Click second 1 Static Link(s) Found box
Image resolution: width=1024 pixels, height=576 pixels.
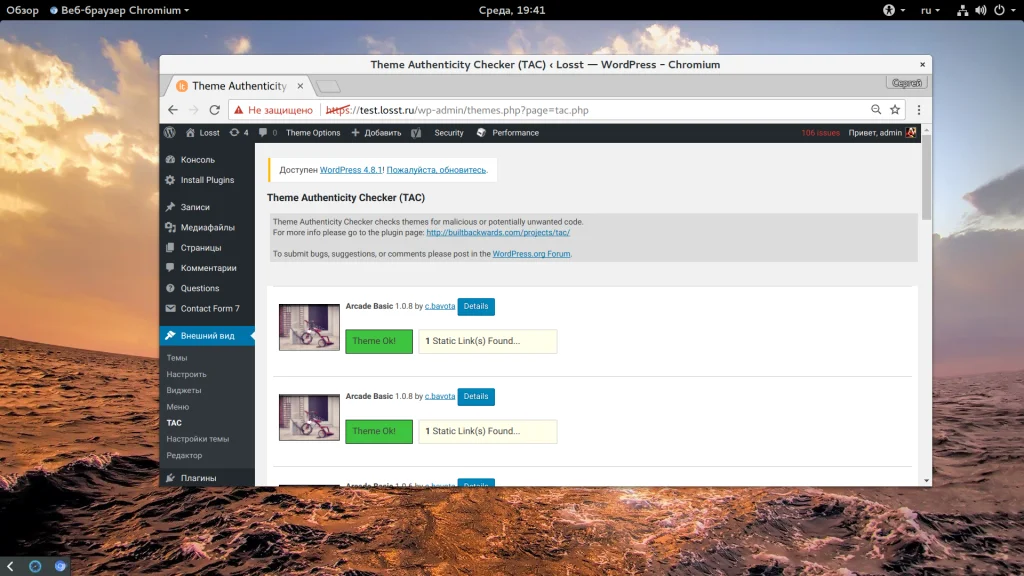pos(488,431)
